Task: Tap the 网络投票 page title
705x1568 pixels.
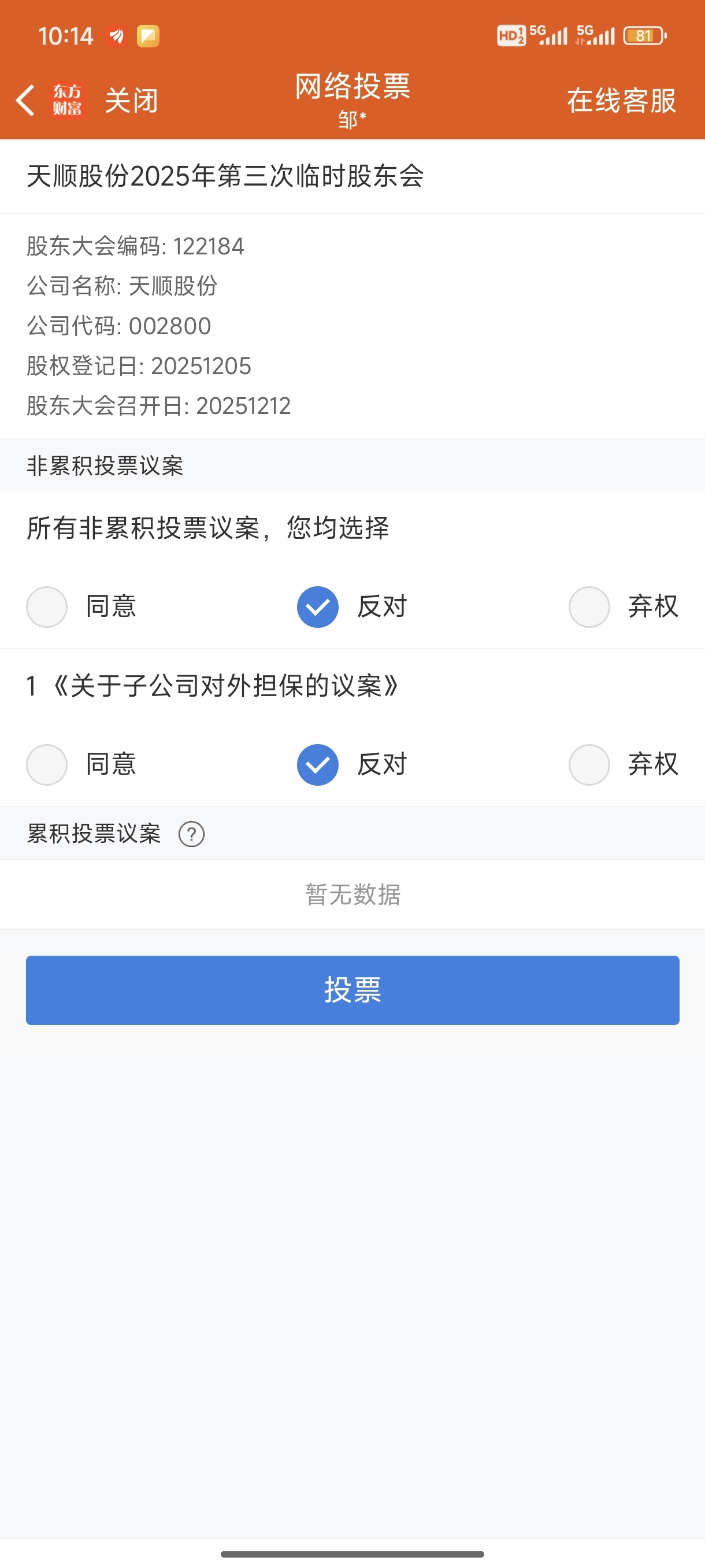Action: 352,86
